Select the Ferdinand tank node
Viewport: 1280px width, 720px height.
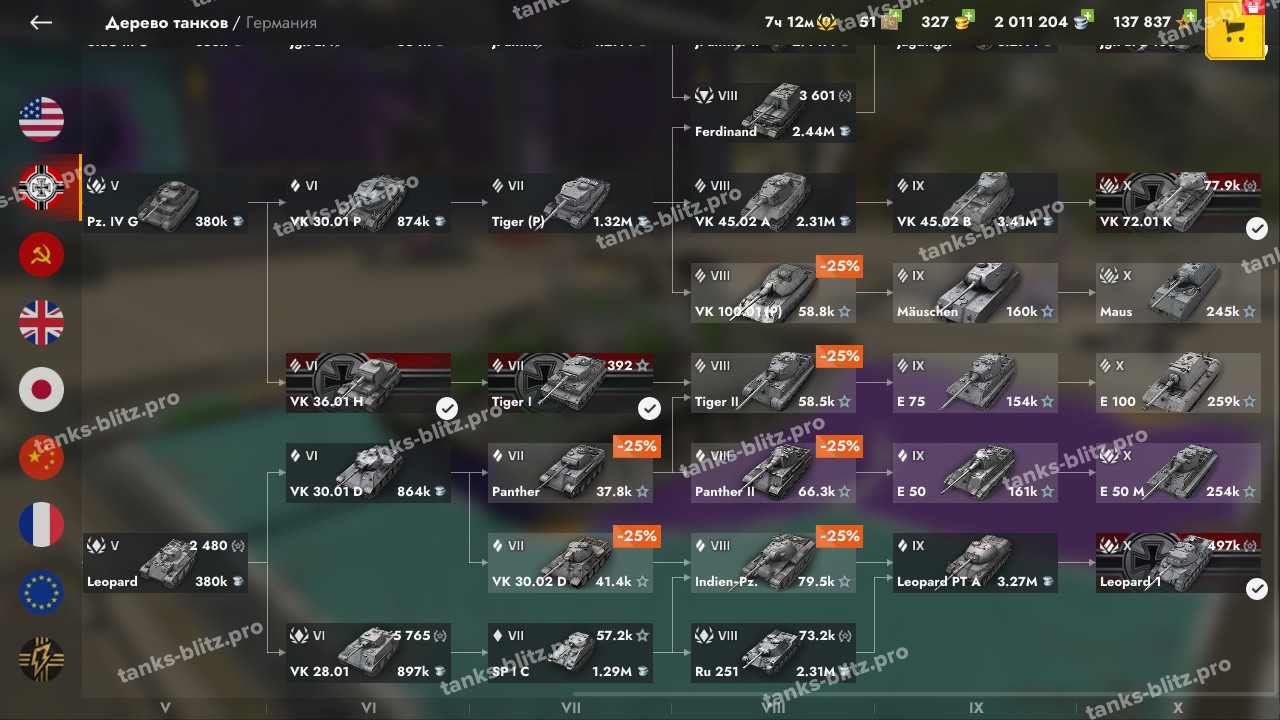pyautogui.click(x=773, y=113)
